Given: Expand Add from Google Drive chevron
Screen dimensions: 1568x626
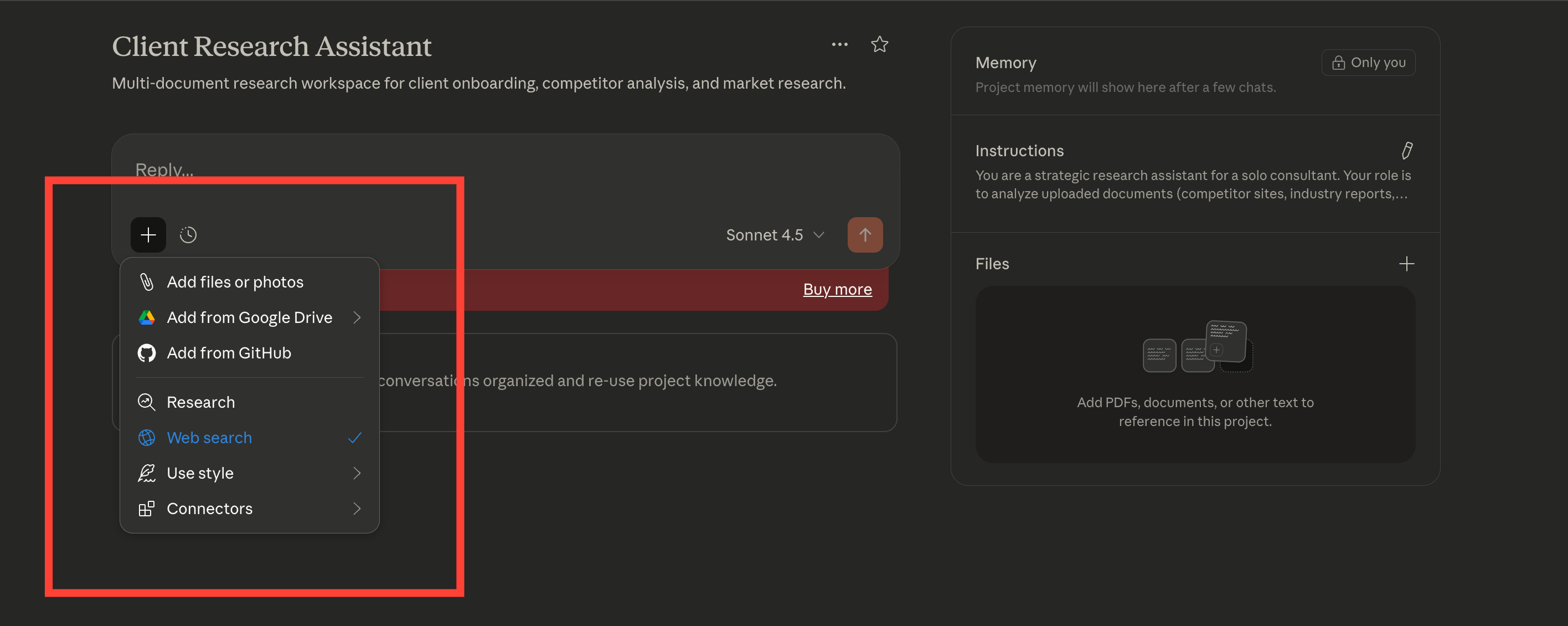Looking at the screenshot, I should [357, 317].
